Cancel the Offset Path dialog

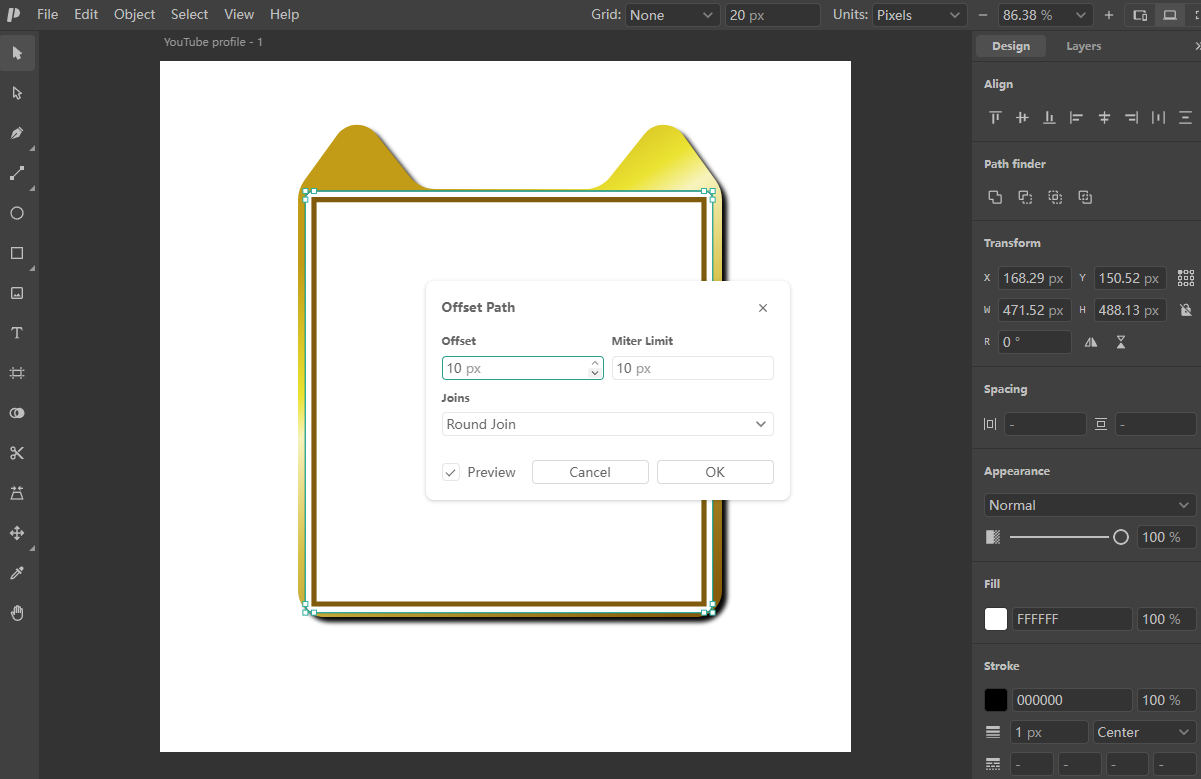click(590, 472)
